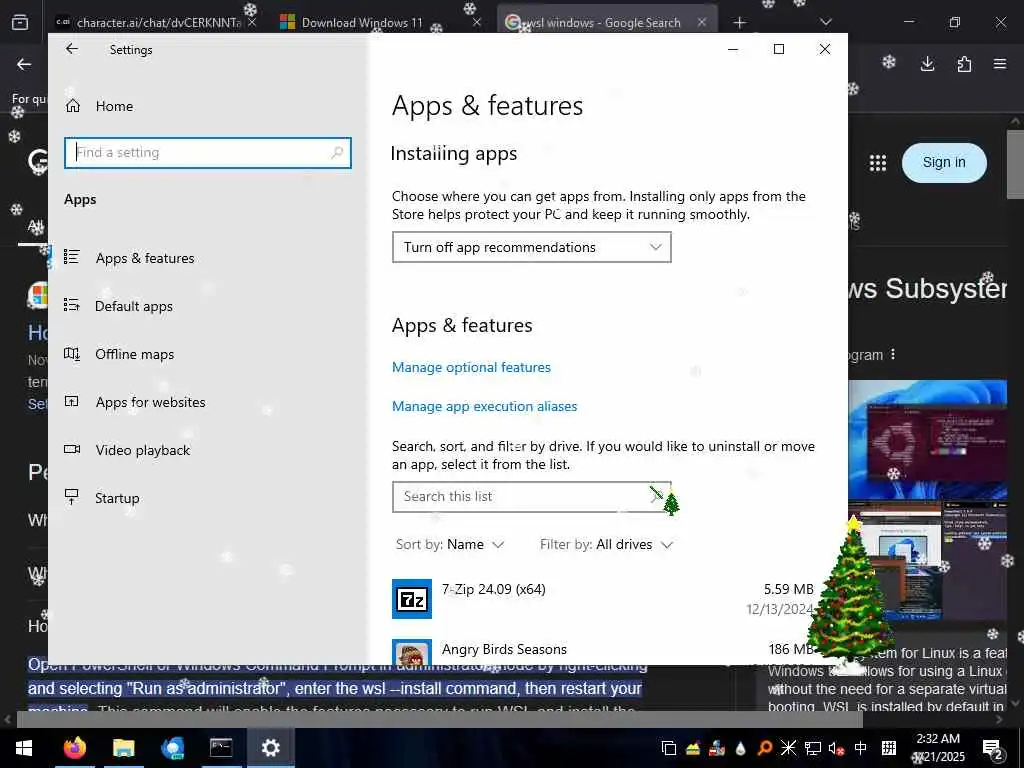Switch to character.ai browser tab

pos(157,22)
